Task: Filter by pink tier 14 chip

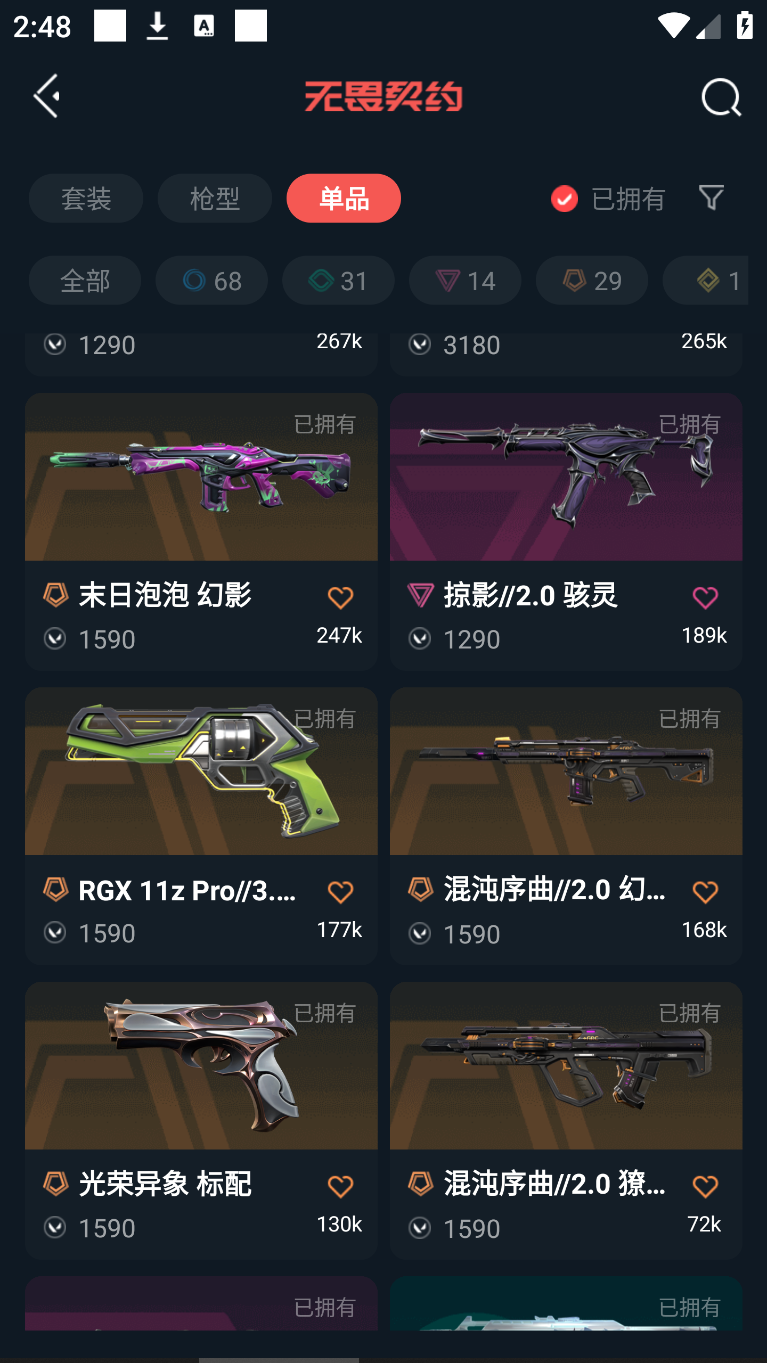Action: pyautogui.click(x=466, y=281)
